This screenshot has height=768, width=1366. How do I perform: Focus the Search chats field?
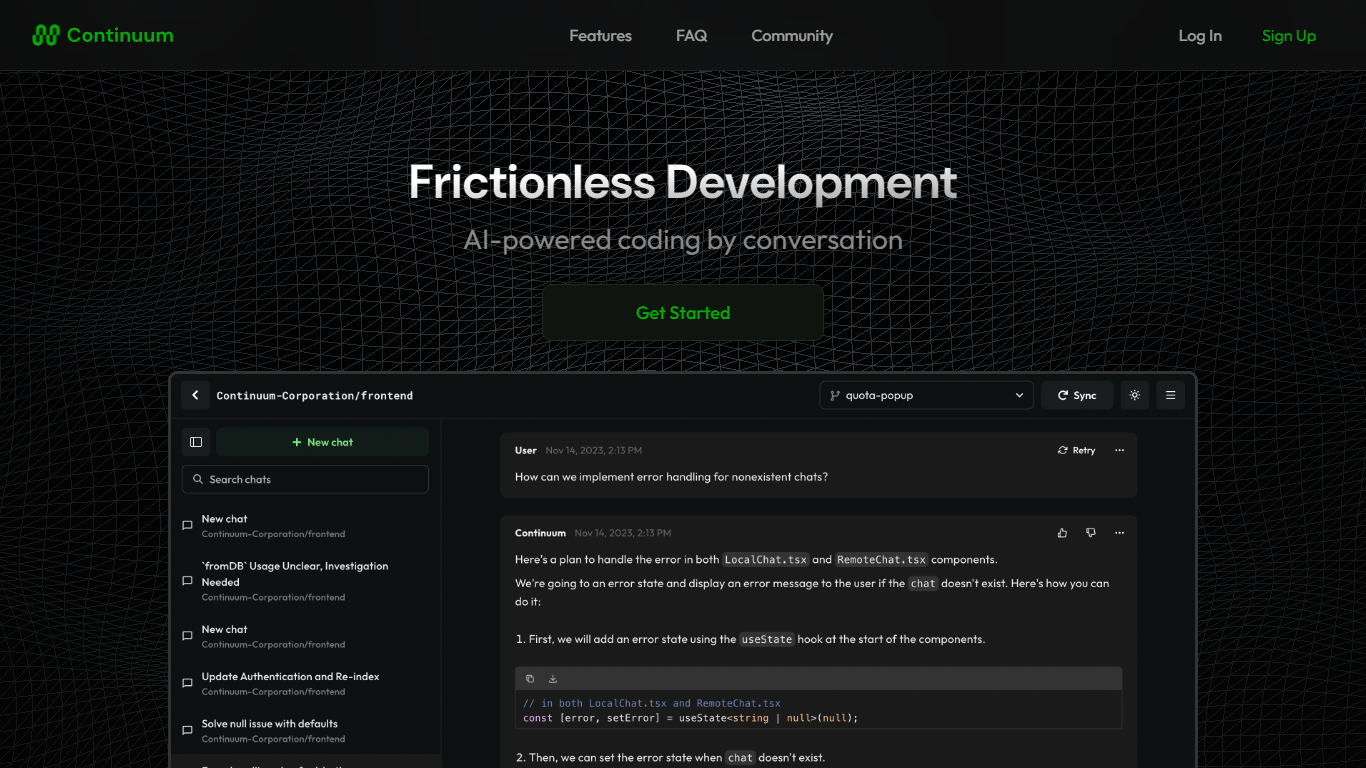click(305, 479)
